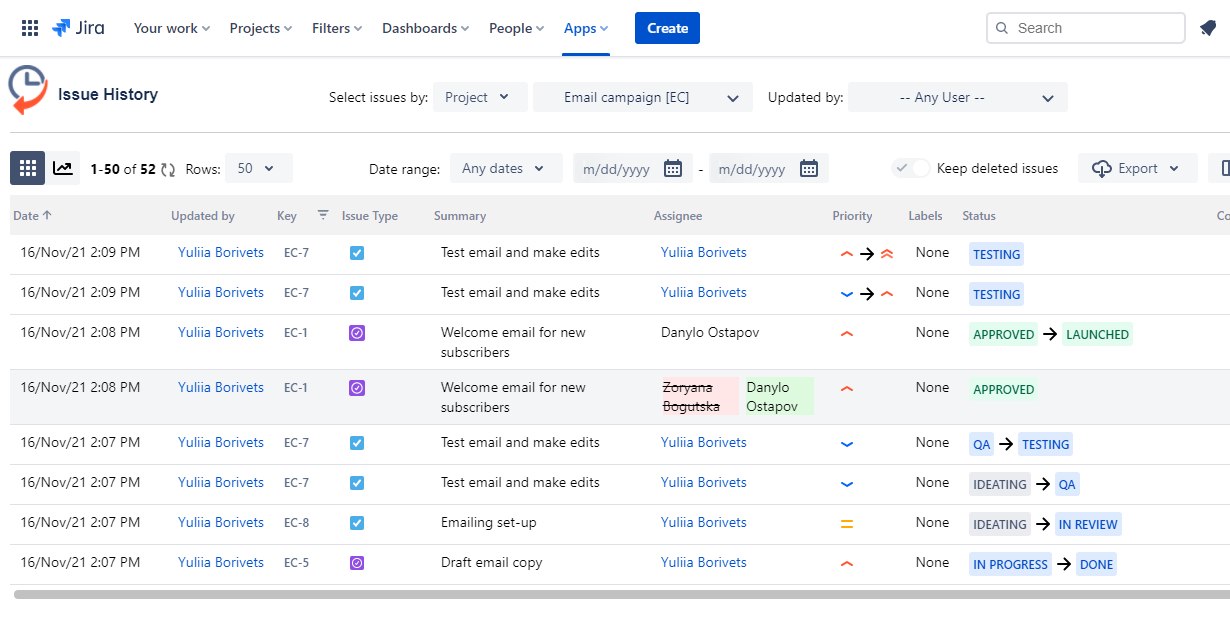Click the Export button
The height and width of the screenshot is (624, 1230).
coord(1137,168)
